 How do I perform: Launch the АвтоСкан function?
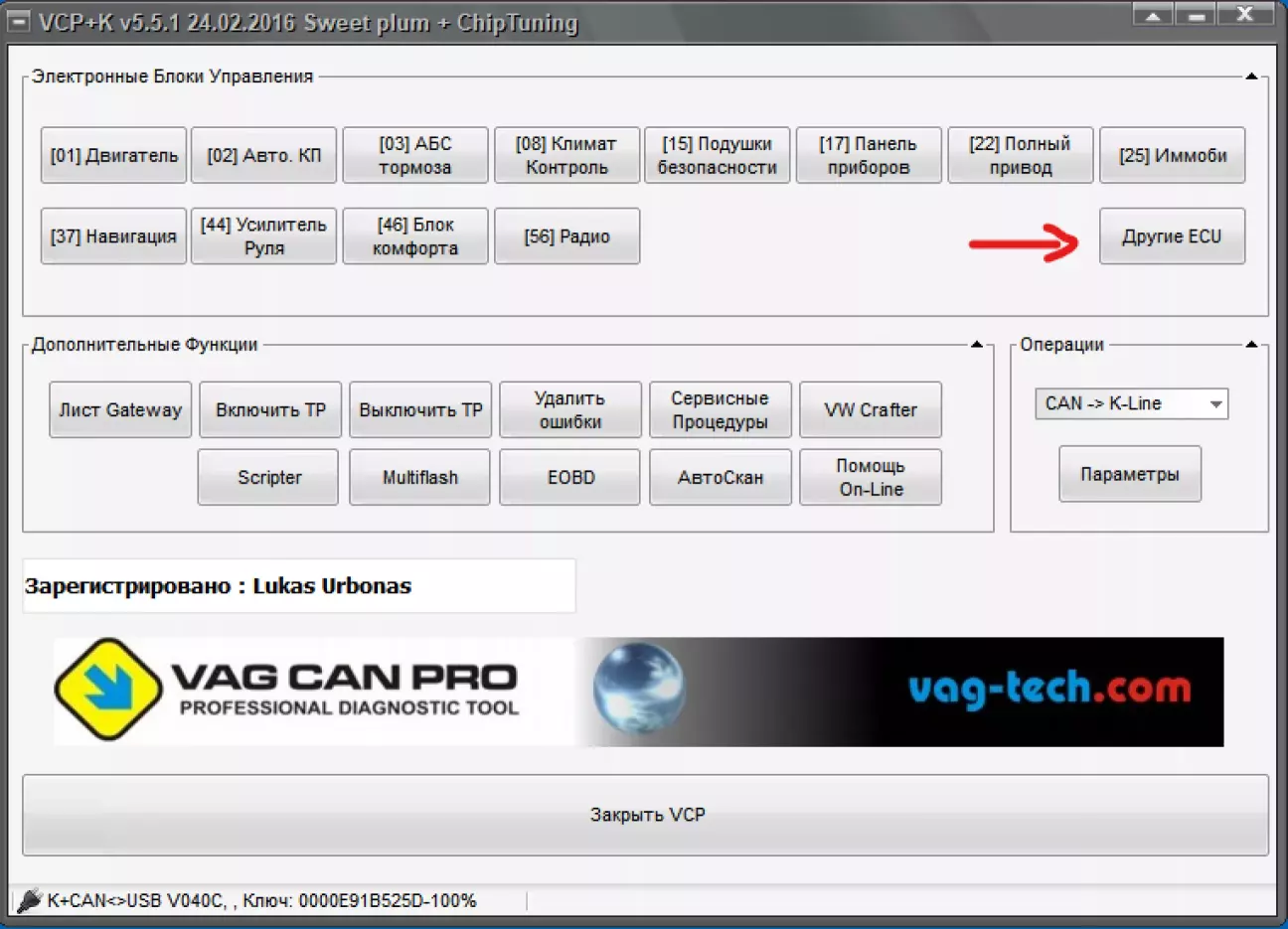(720, 478)
